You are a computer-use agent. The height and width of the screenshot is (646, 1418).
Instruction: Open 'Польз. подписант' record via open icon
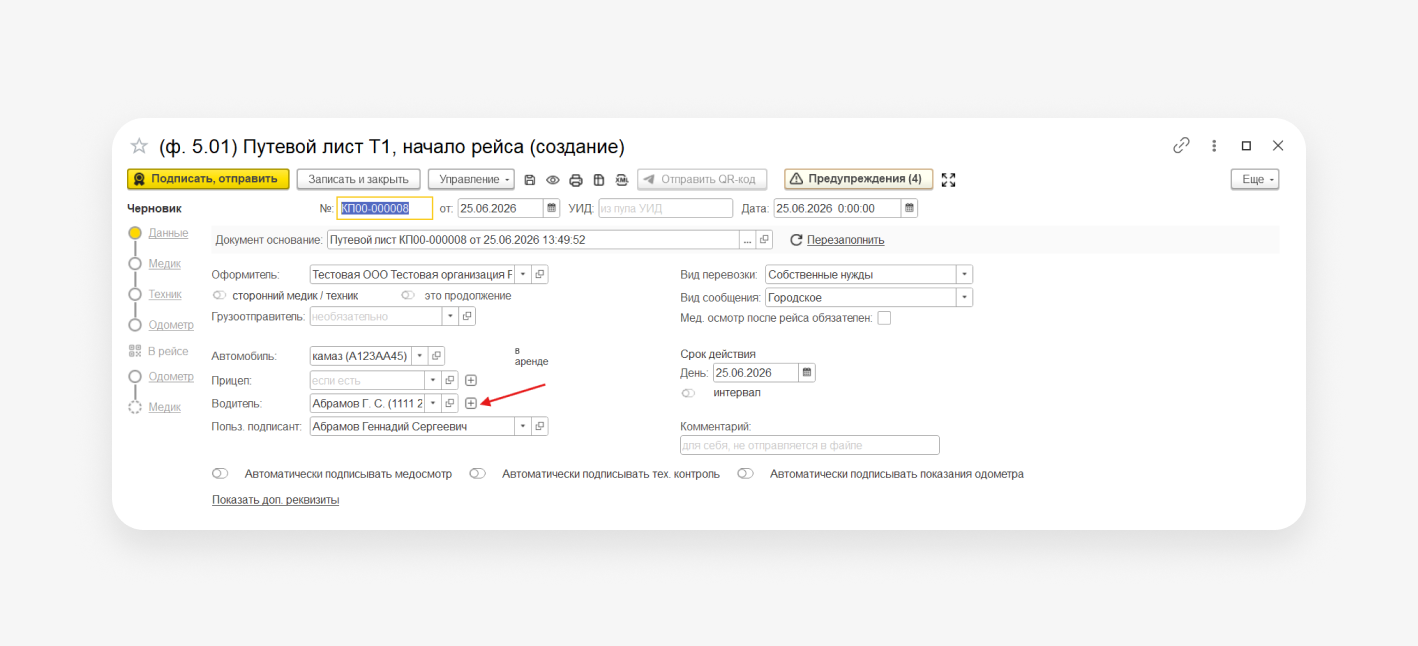(x=539, y=426)
